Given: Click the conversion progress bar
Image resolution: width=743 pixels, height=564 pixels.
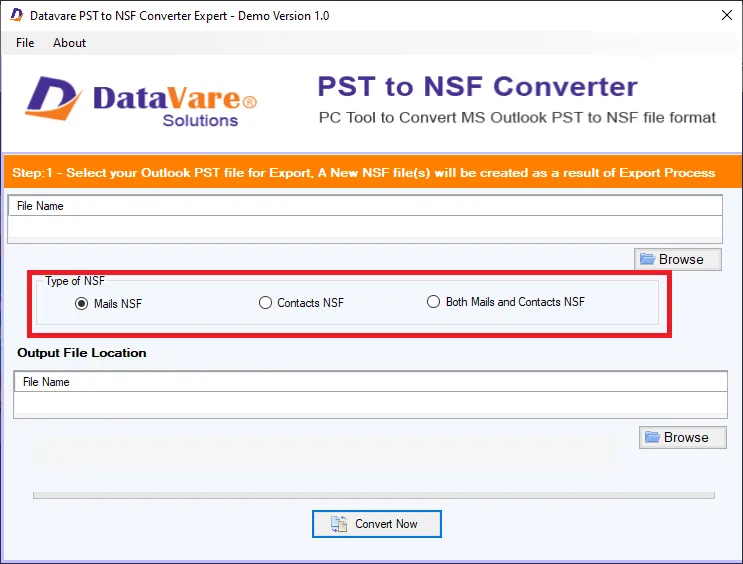Looking at the screenshot, I should tap(374, 495).
